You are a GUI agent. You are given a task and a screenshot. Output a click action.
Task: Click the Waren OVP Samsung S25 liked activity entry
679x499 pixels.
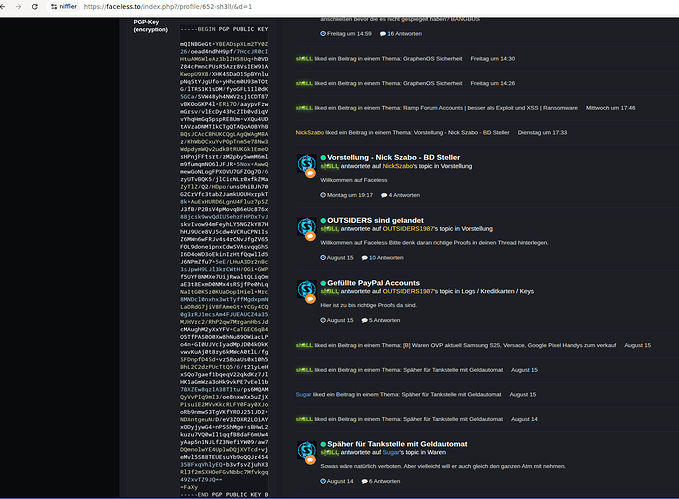coord(473,345)
